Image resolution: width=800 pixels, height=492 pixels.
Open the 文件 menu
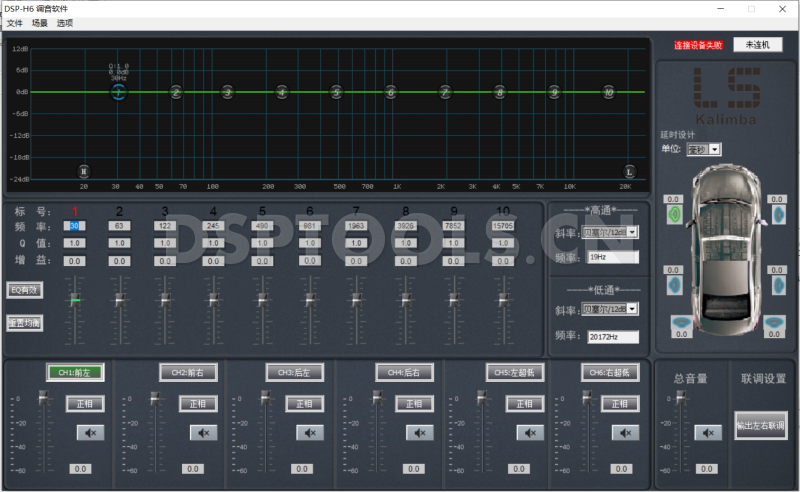click(14, 23)
